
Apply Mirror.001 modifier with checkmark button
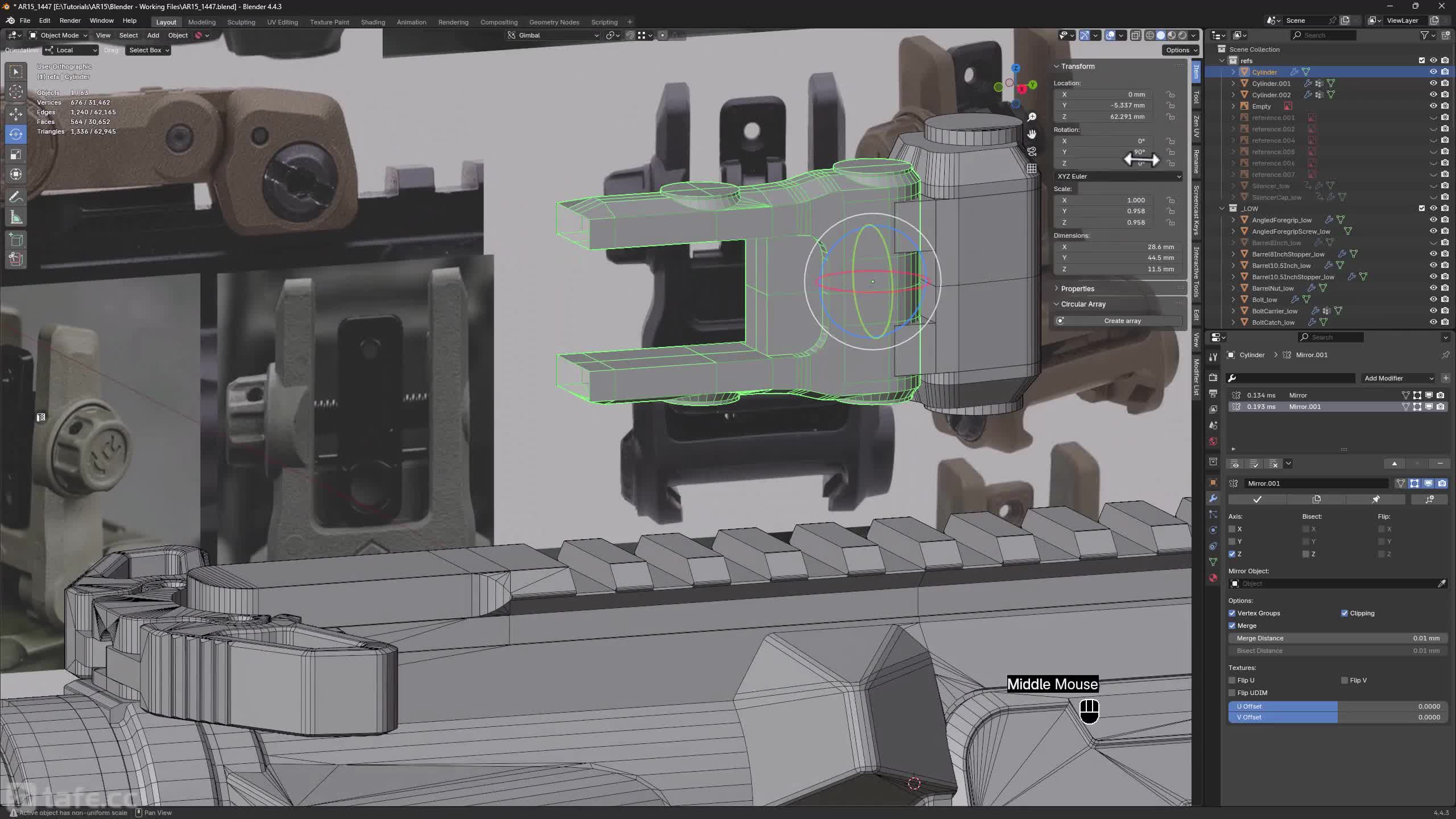click(1258, 499)
